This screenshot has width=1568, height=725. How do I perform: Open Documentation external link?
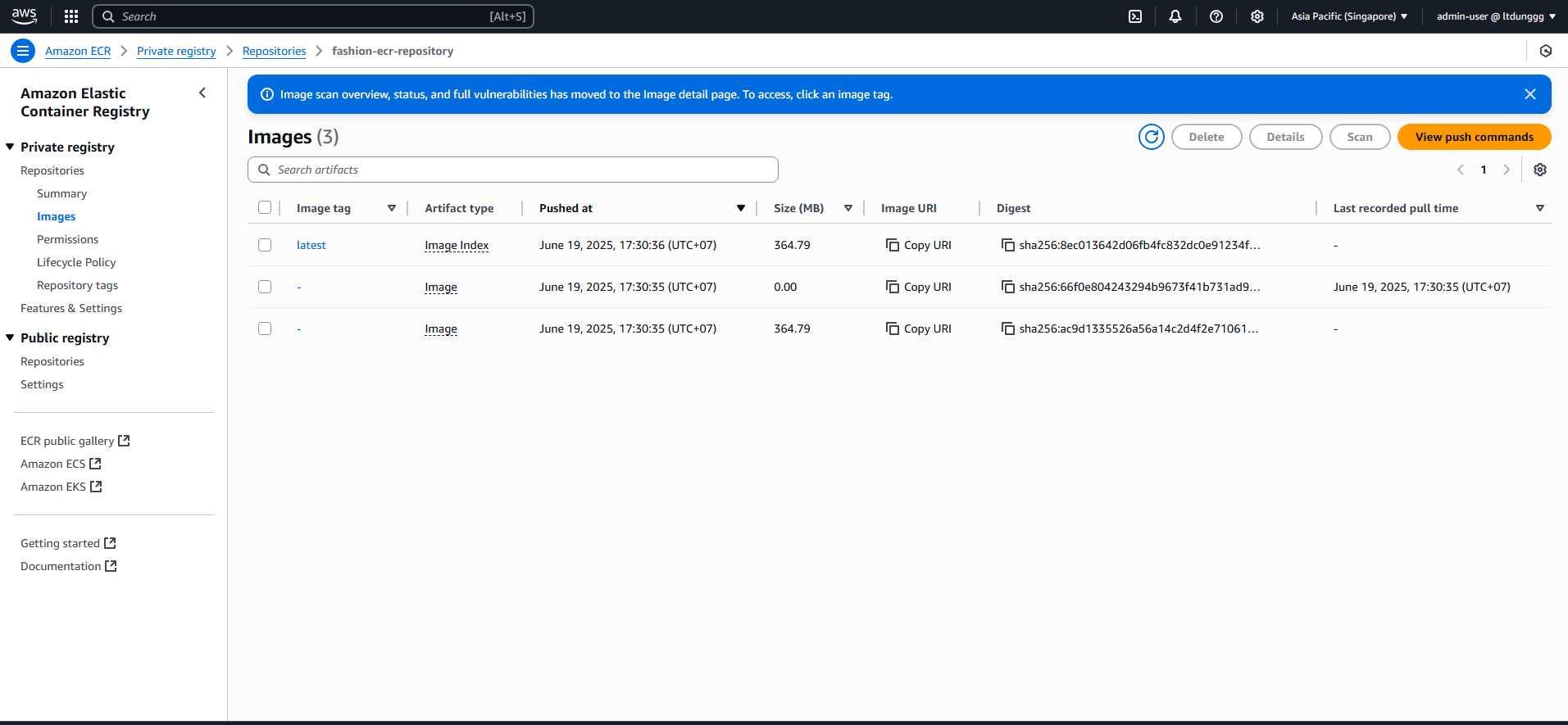point(69,566)
